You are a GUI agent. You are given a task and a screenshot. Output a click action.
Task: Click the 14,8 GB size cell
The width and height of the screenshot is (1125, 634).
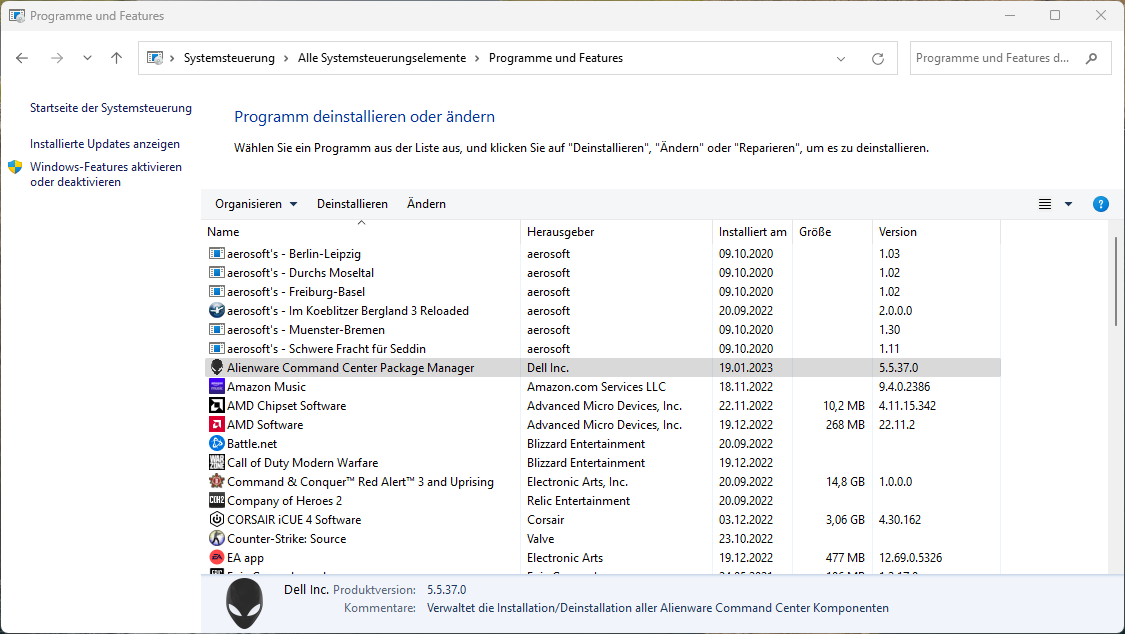(845, 482)
